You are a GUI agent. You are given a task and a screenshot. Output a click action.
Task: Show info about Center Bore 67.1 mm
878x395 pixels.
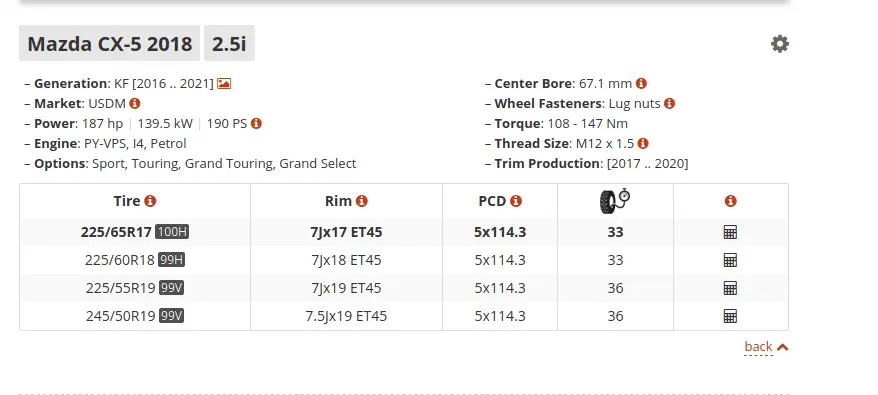[641, 83]
